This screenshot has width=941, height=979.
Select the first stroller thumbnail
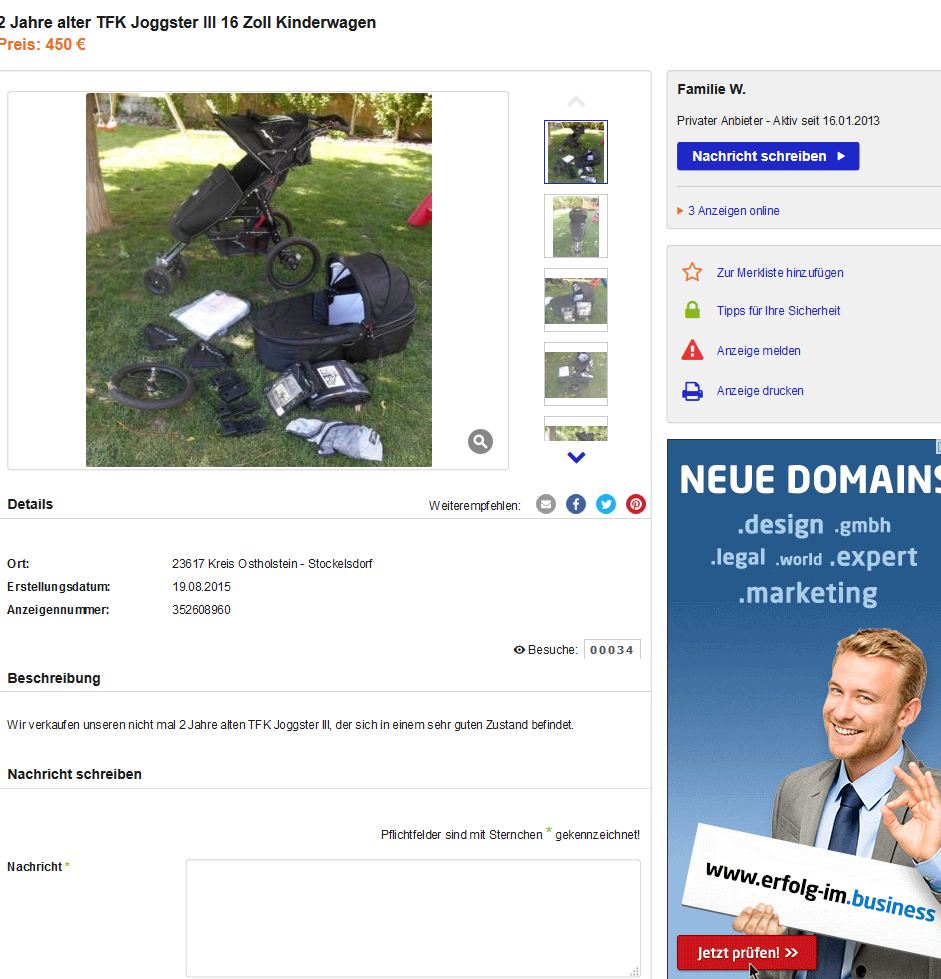point(576,152)
